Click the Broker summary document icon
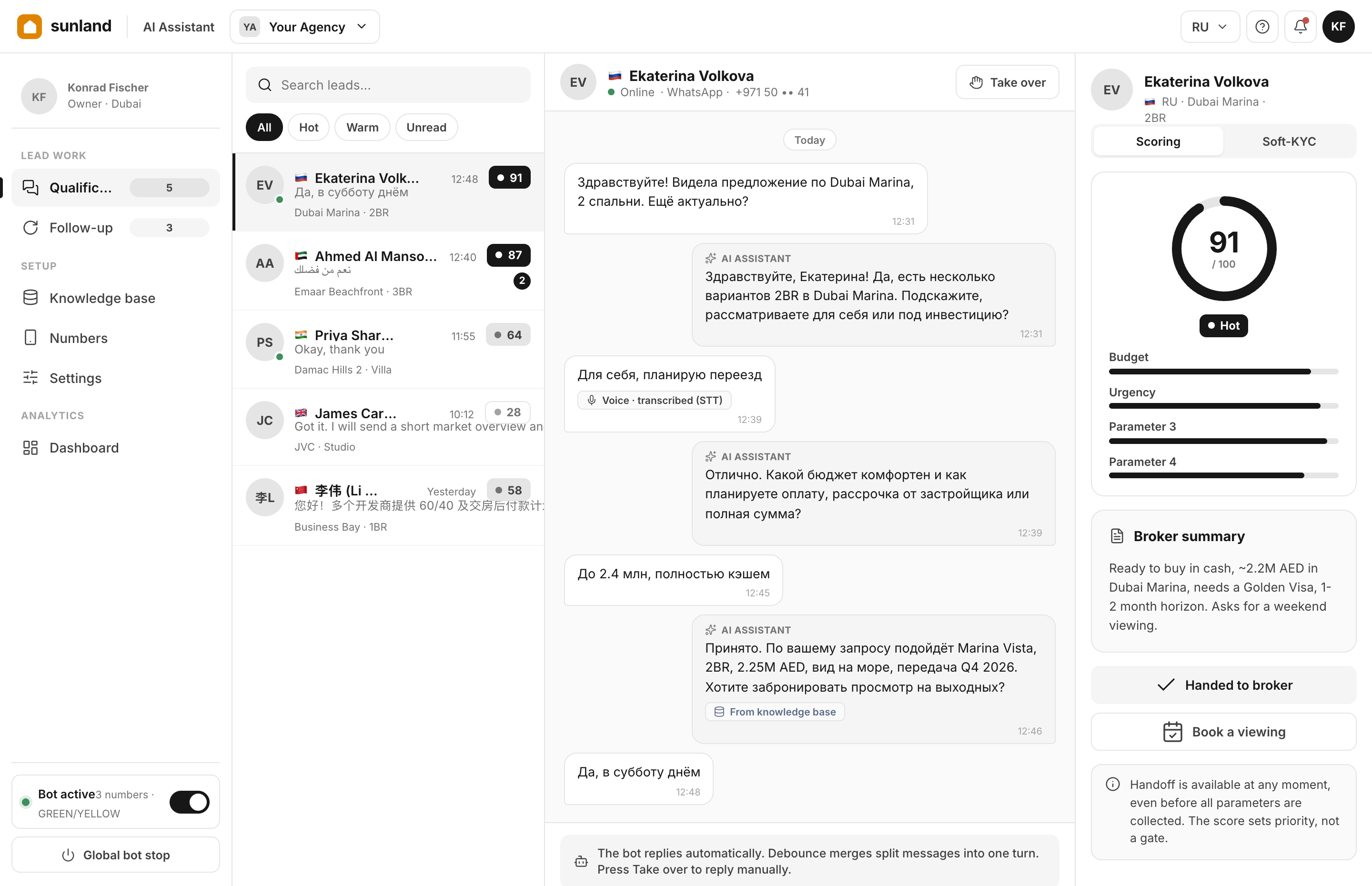The height and width of the screenshot is (886, 1372). [x=1117, y=536]
